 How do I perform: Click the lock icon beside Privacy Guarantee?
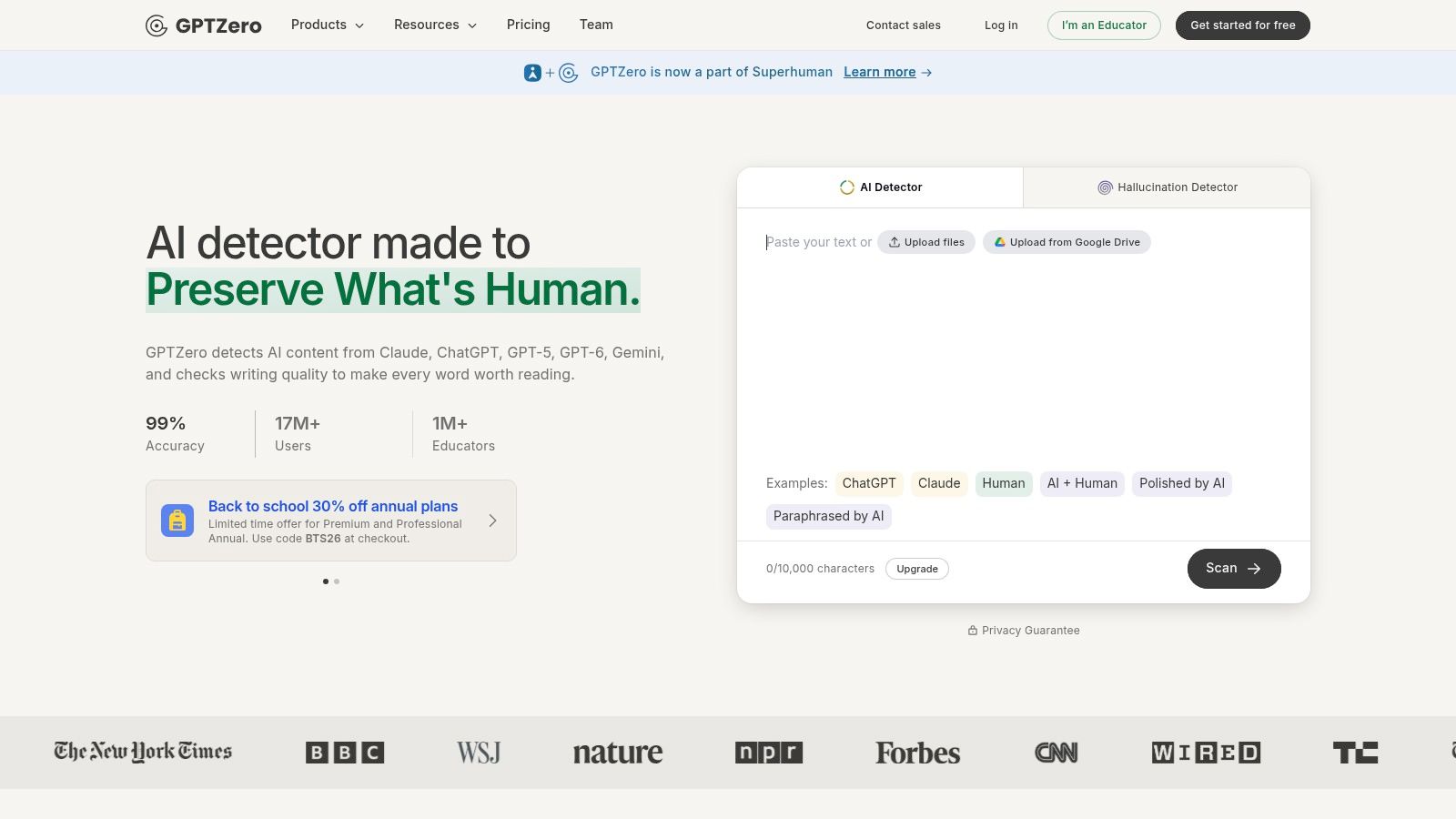(972, 631)
